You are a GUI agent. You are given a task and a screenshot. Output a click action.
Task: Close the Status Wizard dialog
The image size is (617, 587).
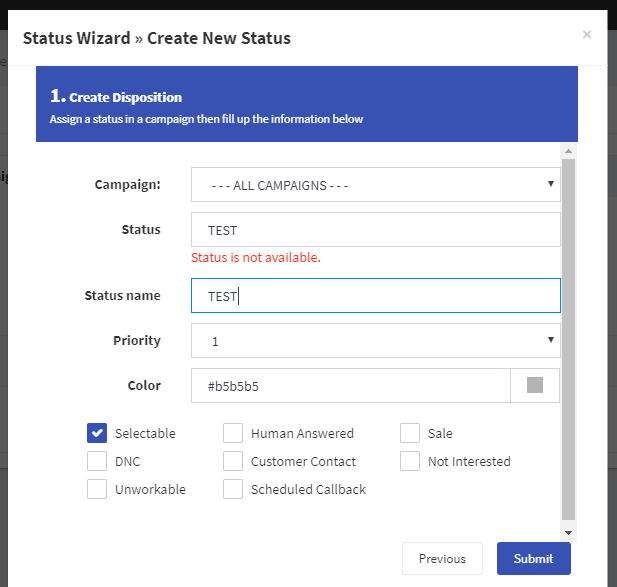[x=587, y=35]
